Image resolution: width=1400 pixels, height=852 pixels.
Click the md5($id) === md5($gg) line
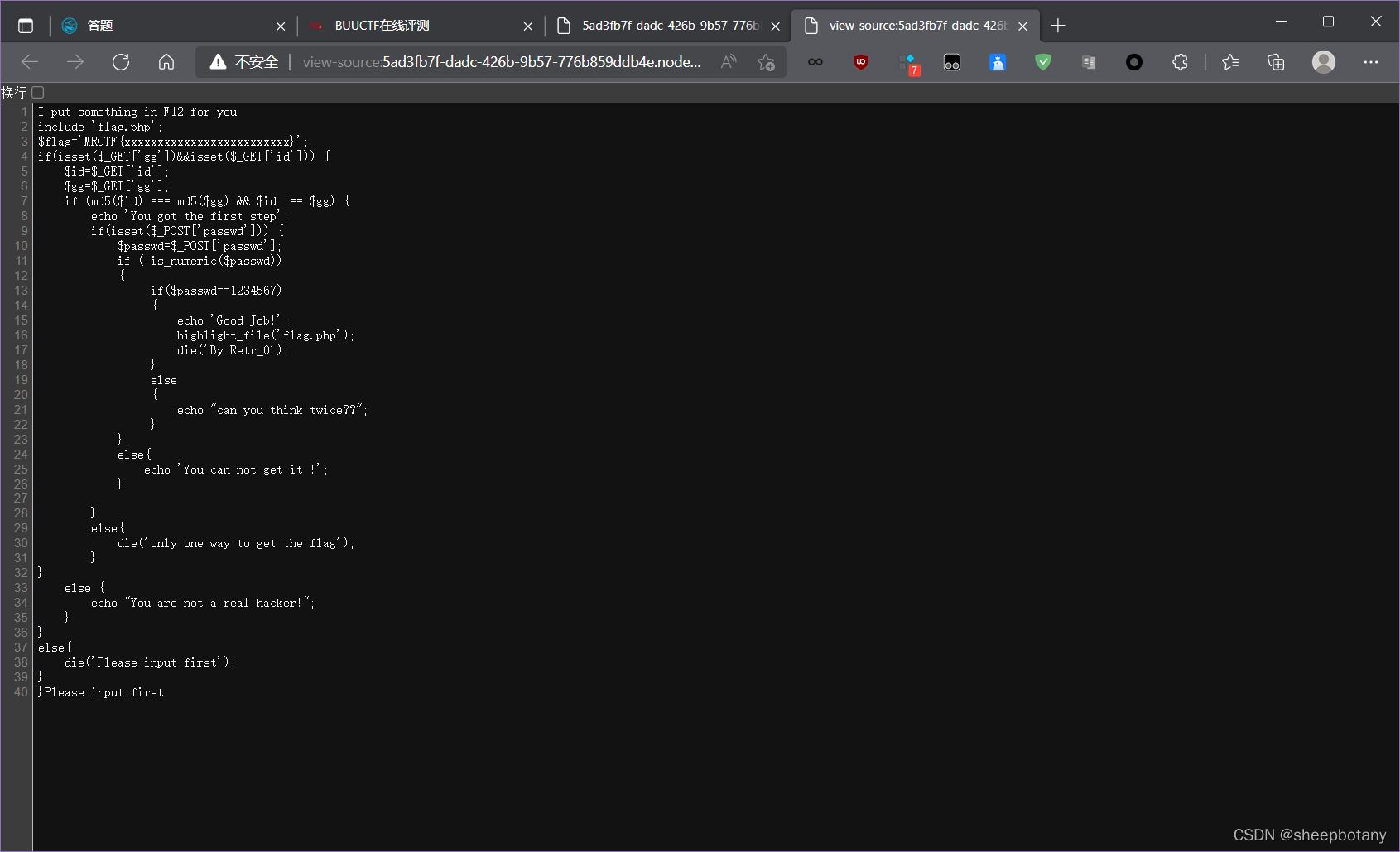tap(207, 201)
